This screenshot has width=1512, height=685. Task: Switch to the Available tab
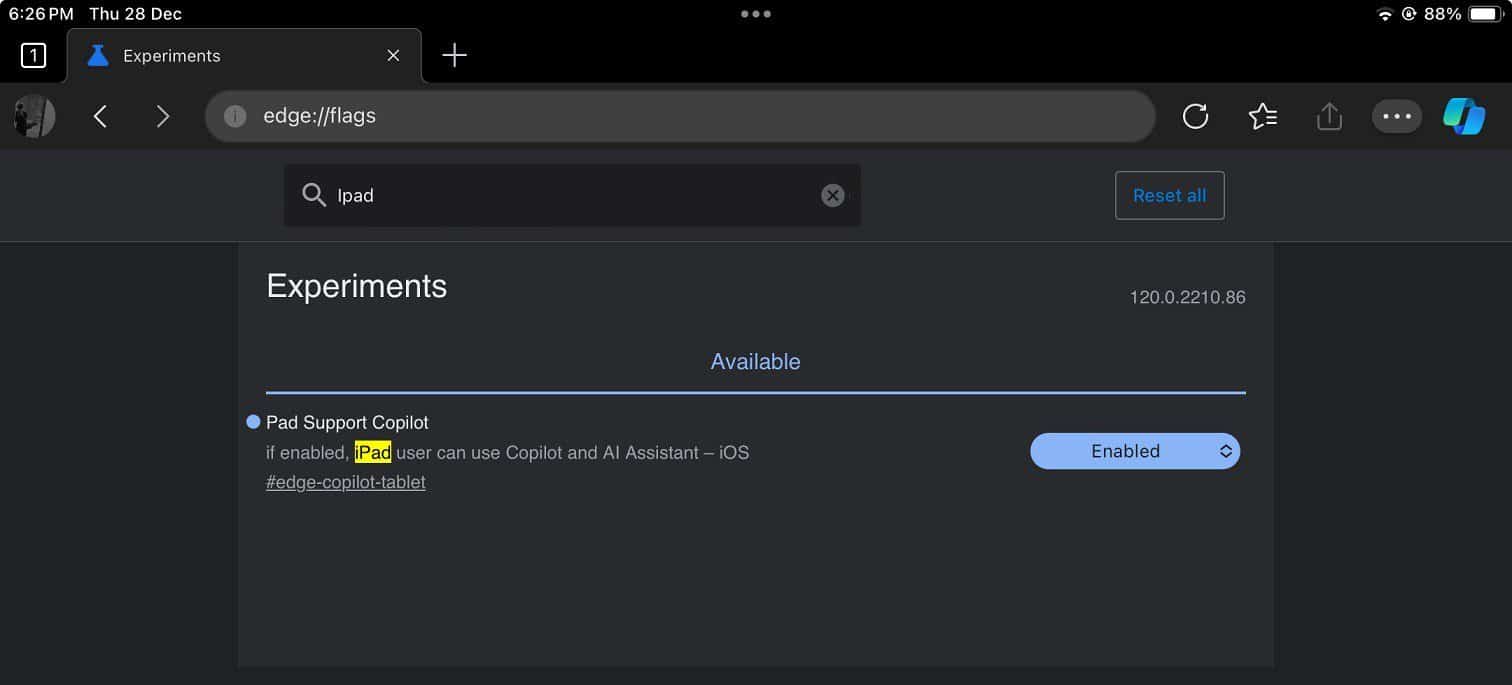tap(755, 362)
